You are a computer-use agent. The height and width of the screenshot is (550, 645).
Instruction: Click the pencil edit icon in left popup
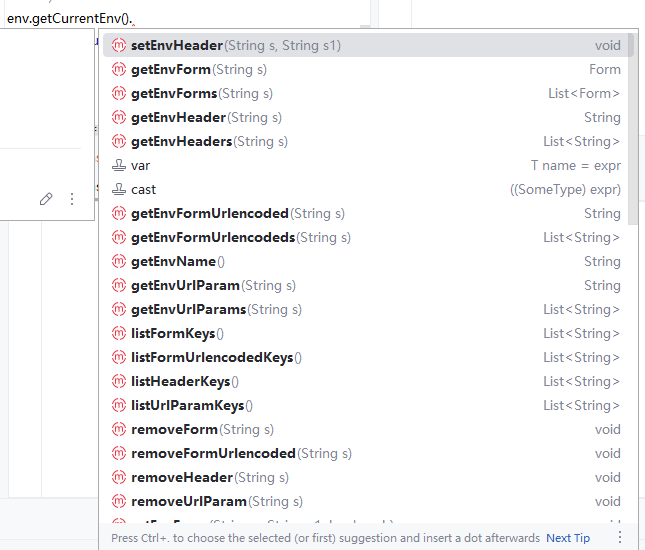click(46, 199)
